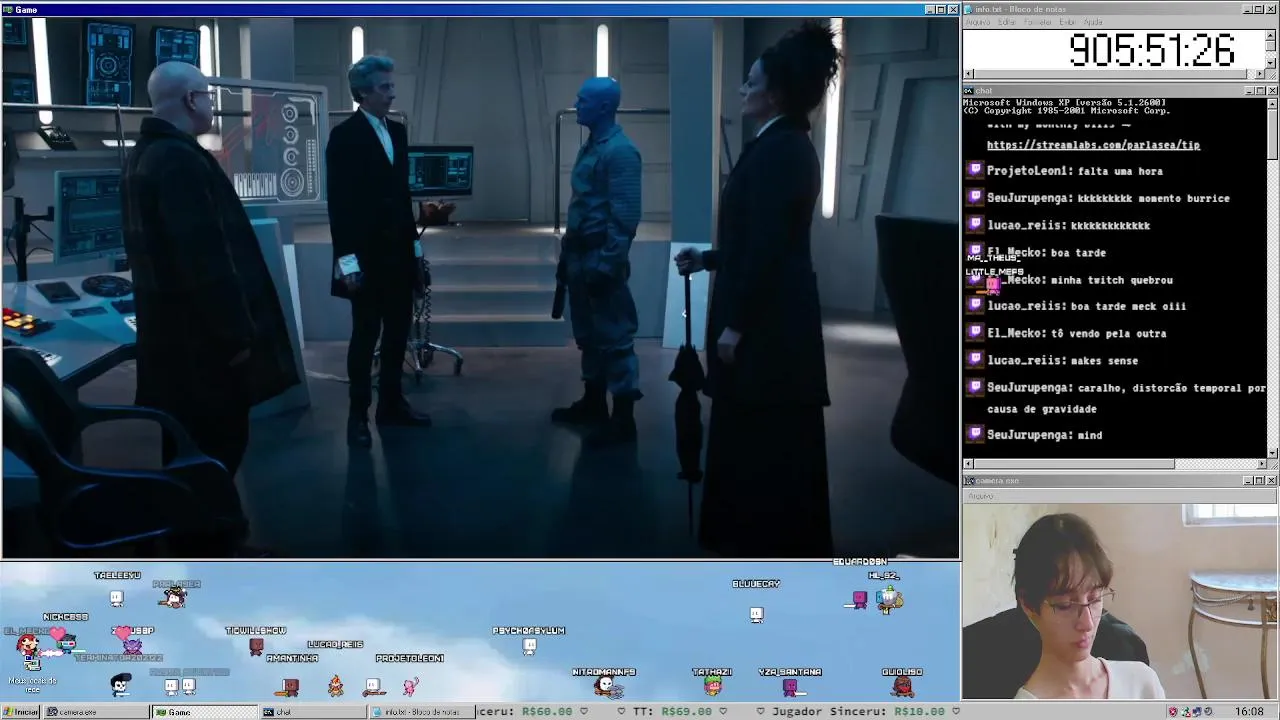Open Arquivo menu in Bloco de notas
Viewport: 1280px width, 720px height.
click(978, 22)
